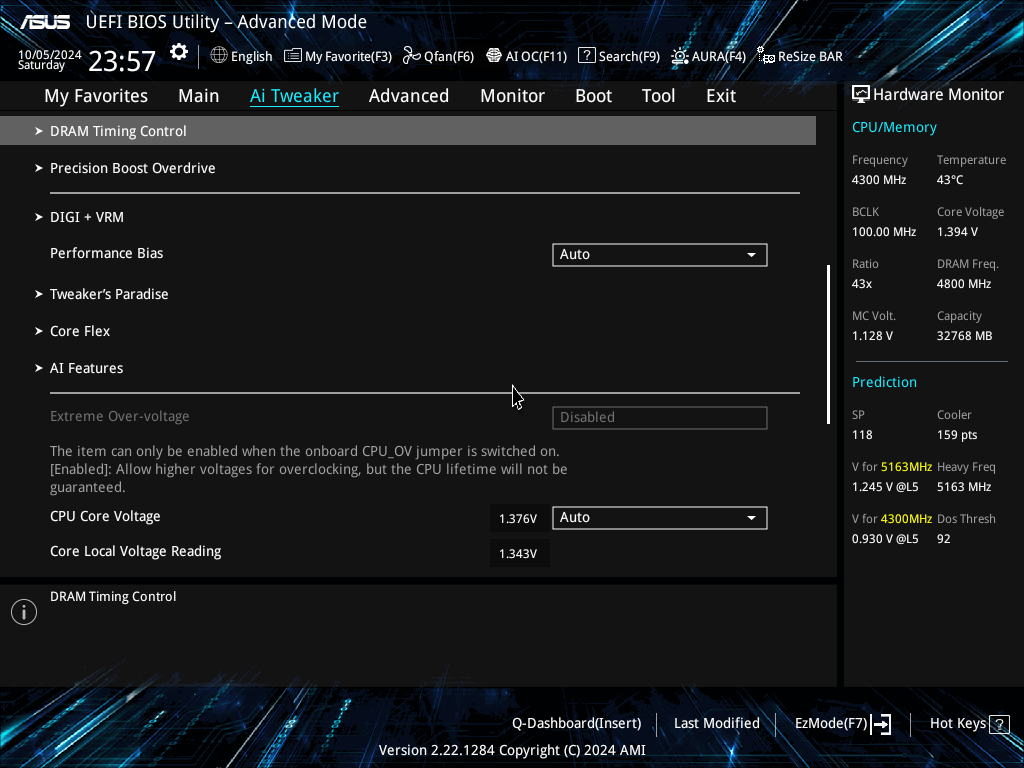The image size is (1024, 768).
Task: Click the Qfan fan icon
Action: tap(411, 56)
